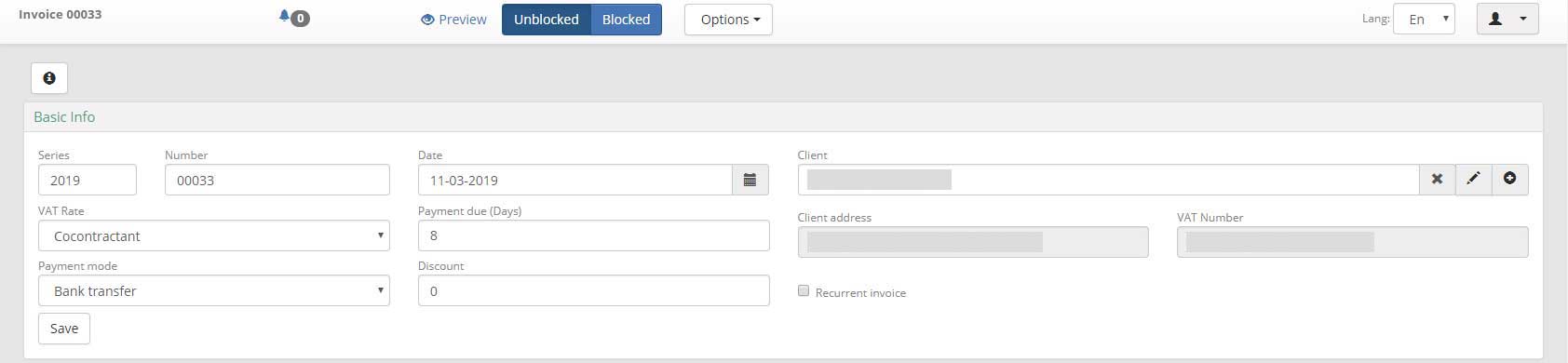Add new client with plus icon
The image size is (1568, 363).
[x=1509, y=179]
